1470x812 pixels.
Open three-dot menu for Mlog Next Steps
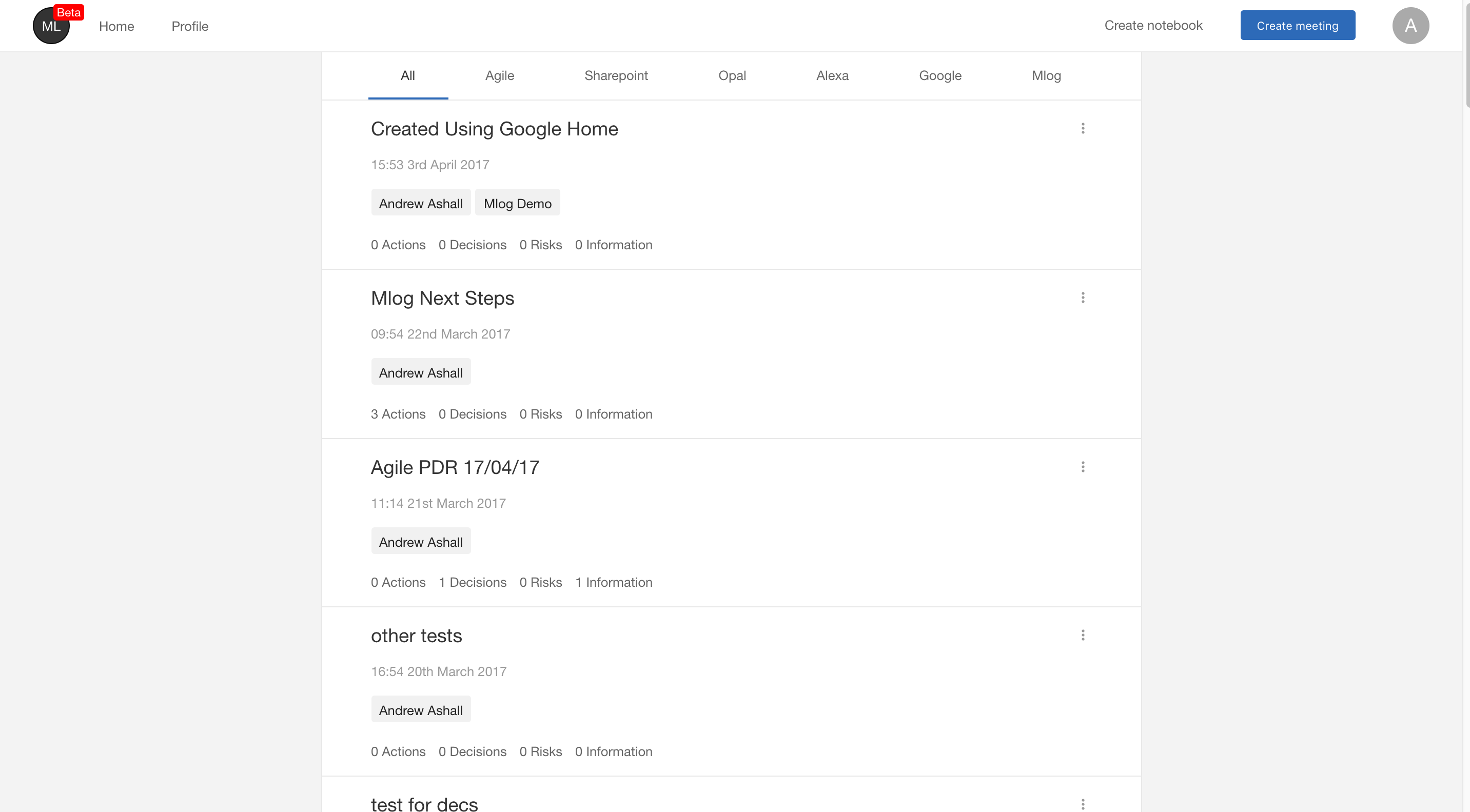tap(1083, 298)
